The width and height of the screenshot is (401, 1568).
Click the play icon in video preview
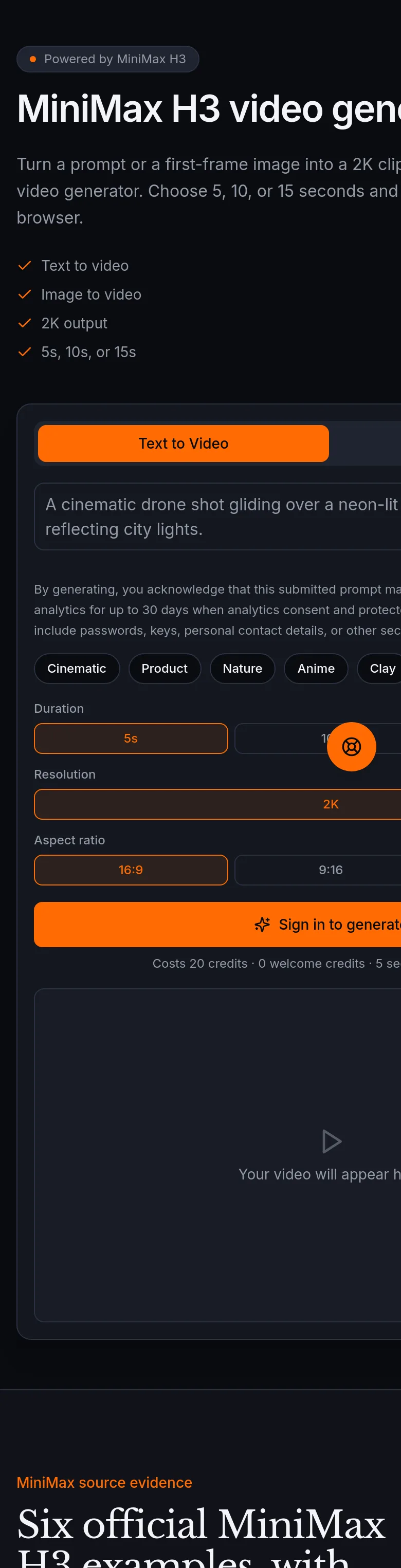click(x=331, y=1141)
